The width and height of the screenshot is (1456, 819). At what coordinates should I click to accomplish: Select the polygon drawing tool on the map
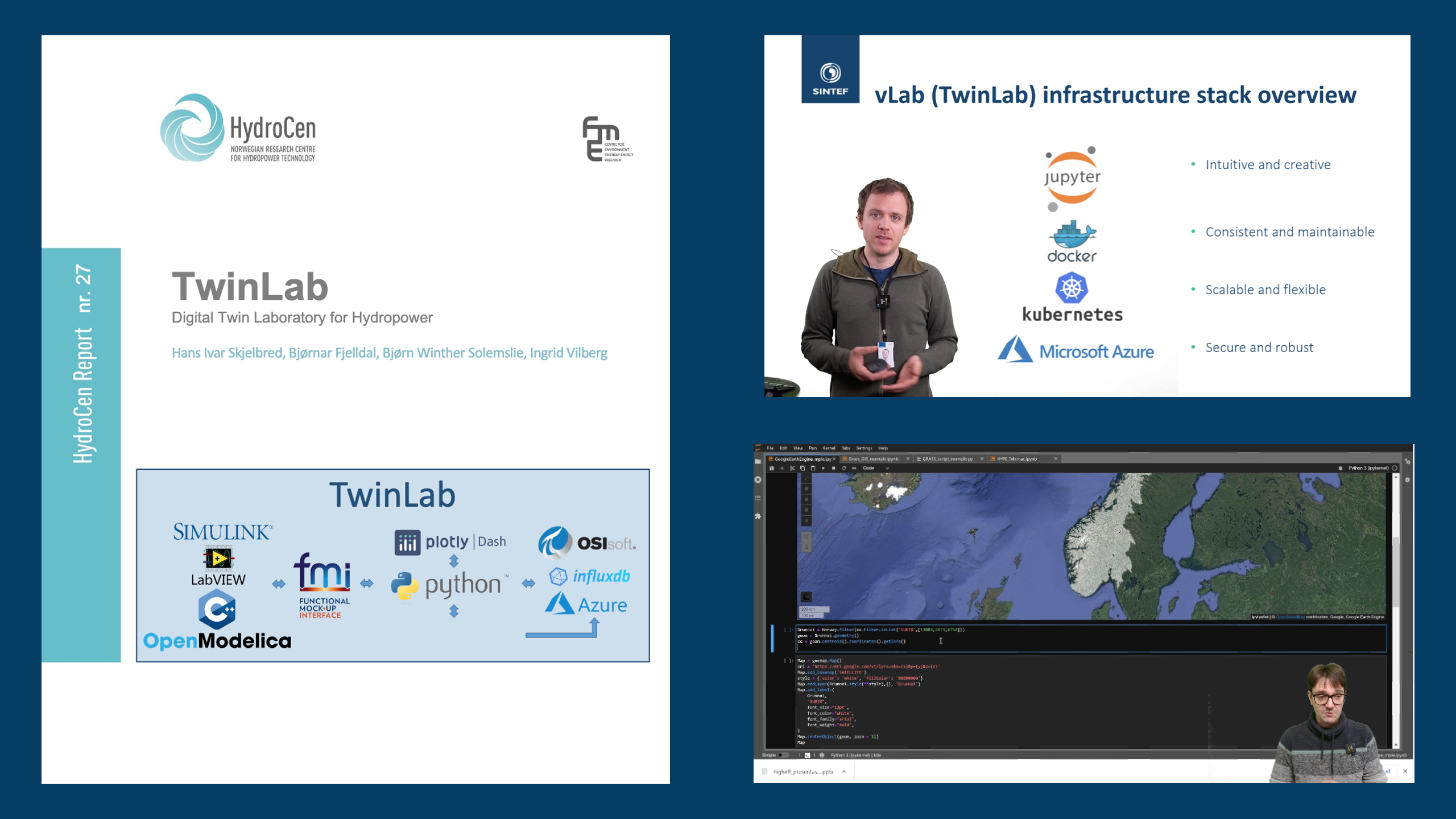coord(806,488)
